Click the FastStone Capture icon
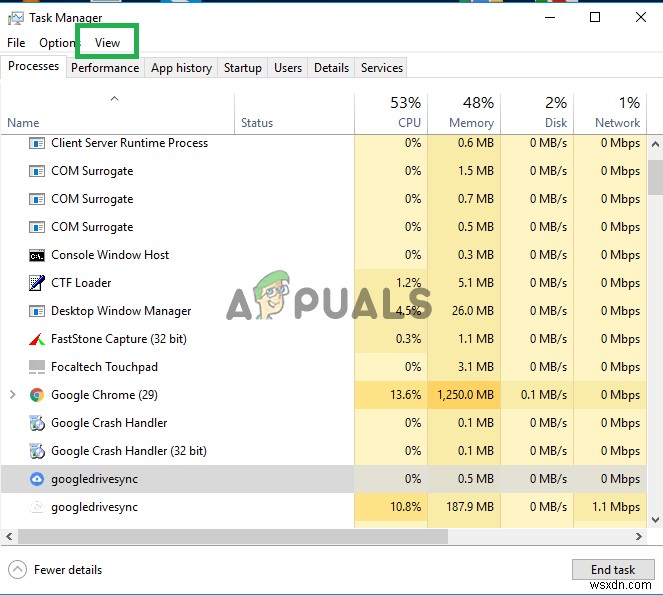This screenshot has width=663, height=595. (x=37, y=339)
